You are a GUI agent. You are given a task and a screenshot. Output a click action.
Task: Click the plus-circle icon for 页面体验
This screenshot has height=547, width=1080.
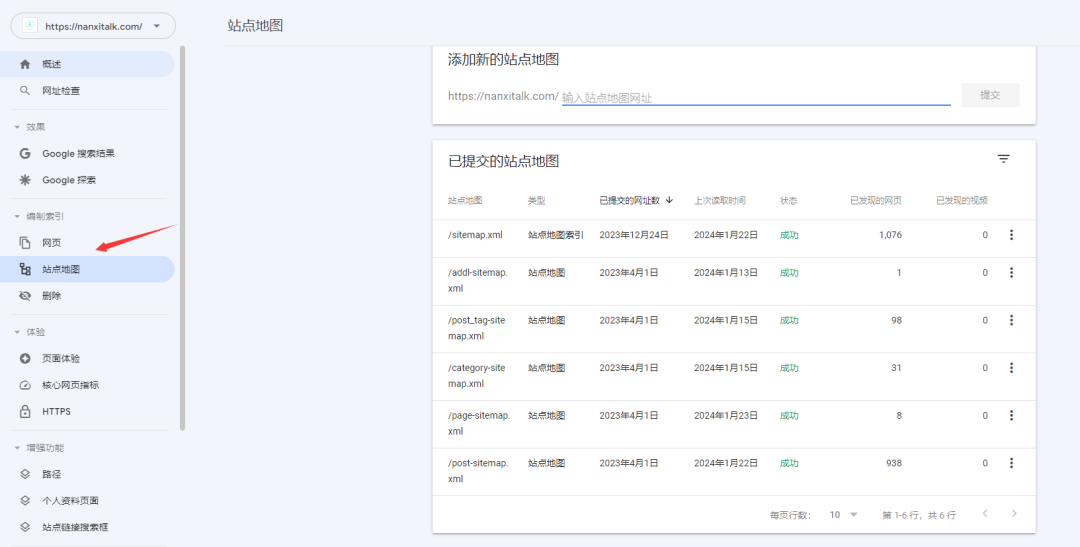(x=25, y=358)
